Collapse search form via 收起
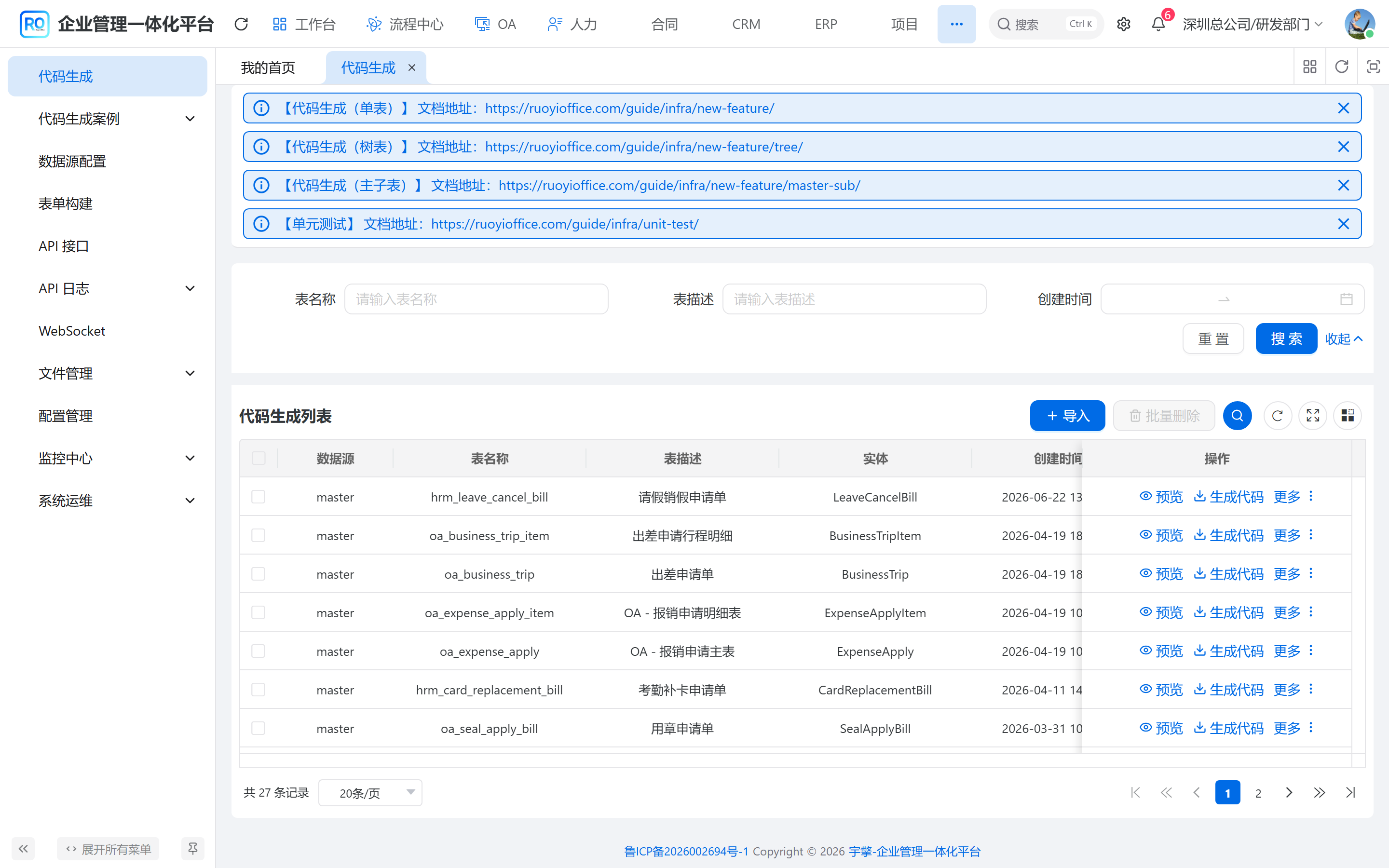This screenshot has width=1389, height=868. click(1344, 339)
